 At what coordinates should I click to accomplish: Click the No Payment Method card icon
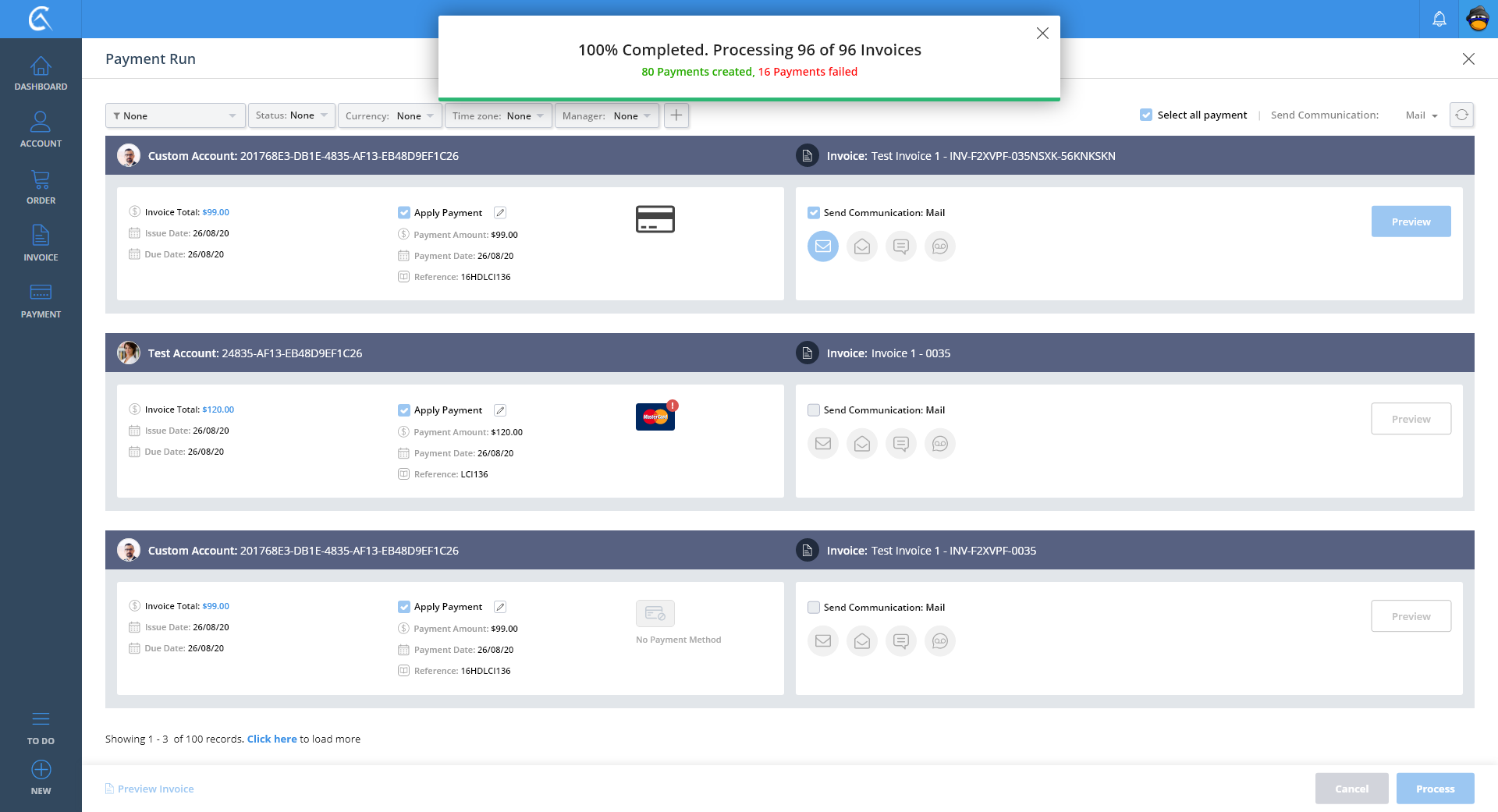(655, 614)
